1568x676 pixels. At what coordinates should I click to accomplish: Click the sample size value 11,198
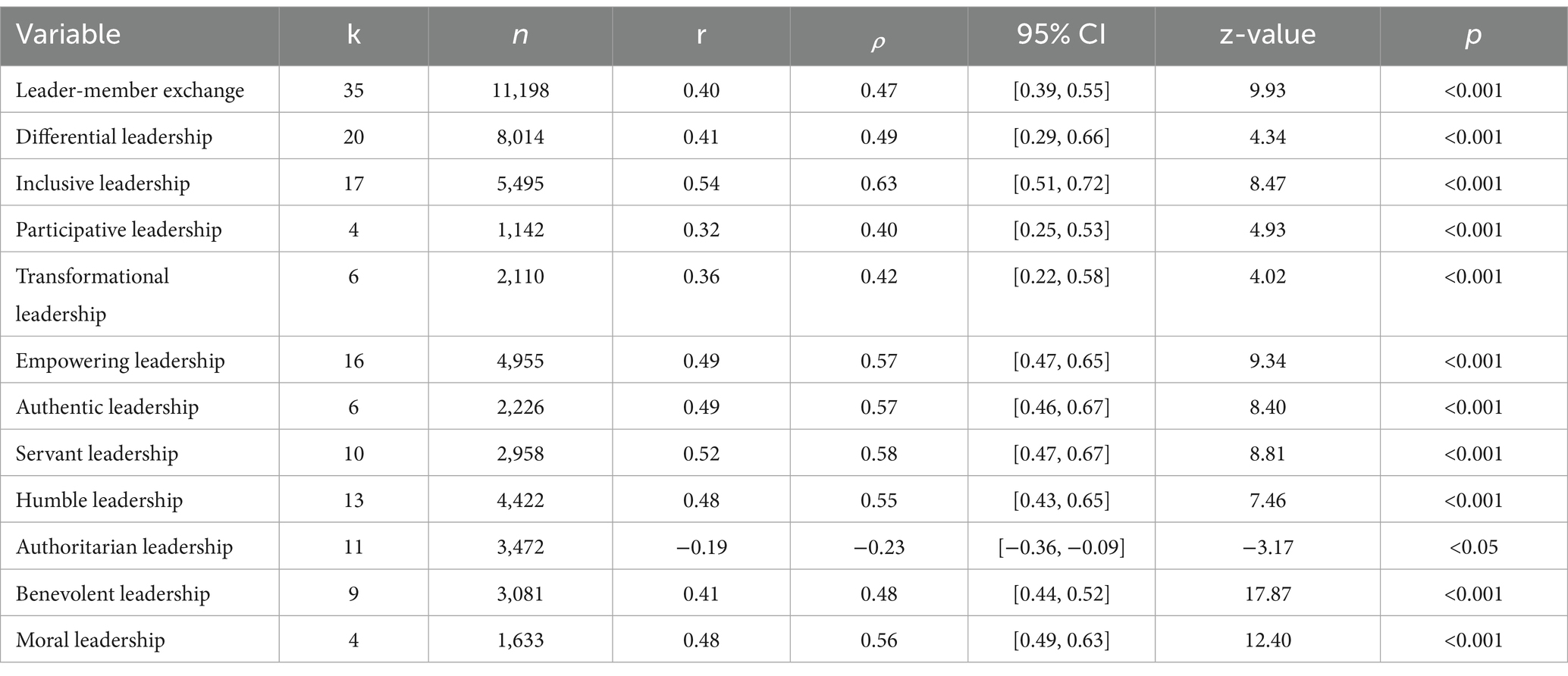(520, 90)
